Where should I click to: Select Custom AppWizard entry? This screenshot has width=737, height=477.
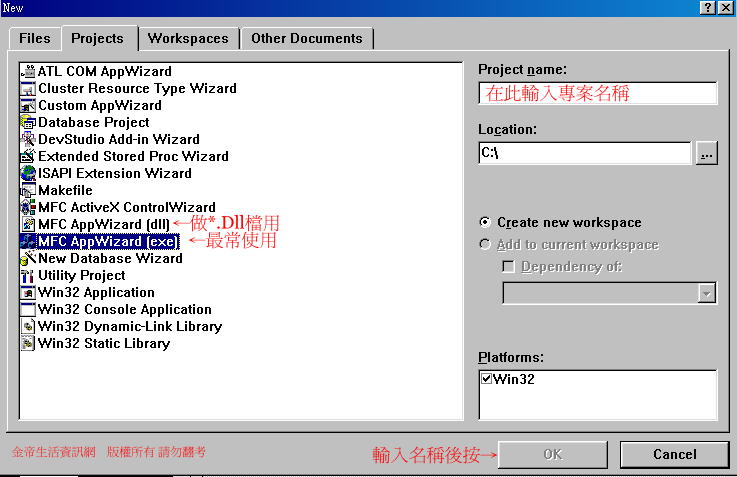(100, 105)
